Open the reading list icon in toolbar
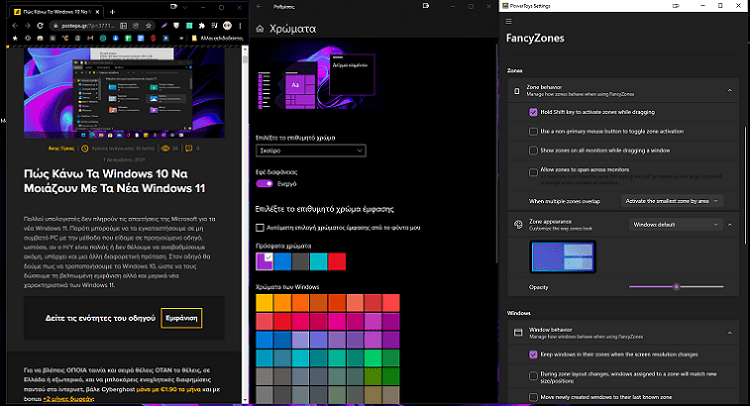750x406 pixels. [x=215, y=26]
